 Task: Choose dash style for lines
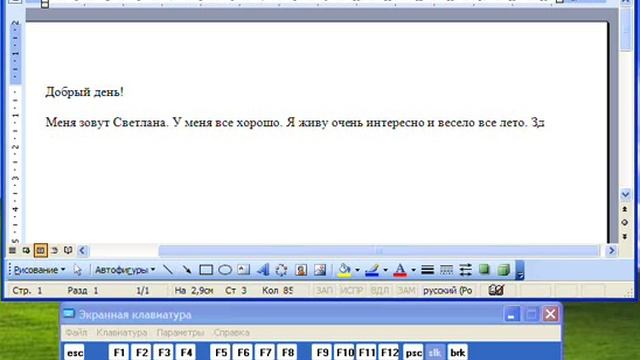click(446, 270)
